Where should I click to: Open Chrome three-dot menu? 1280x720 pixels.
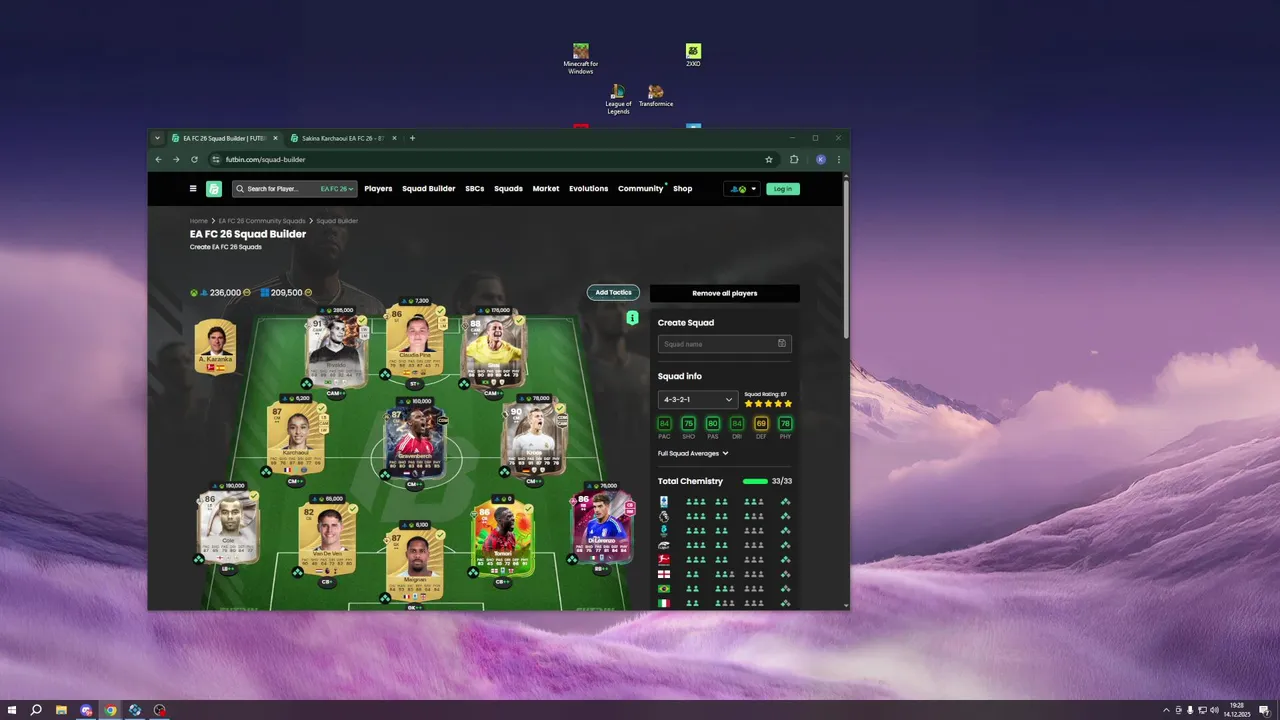click(x=838, y=159)
